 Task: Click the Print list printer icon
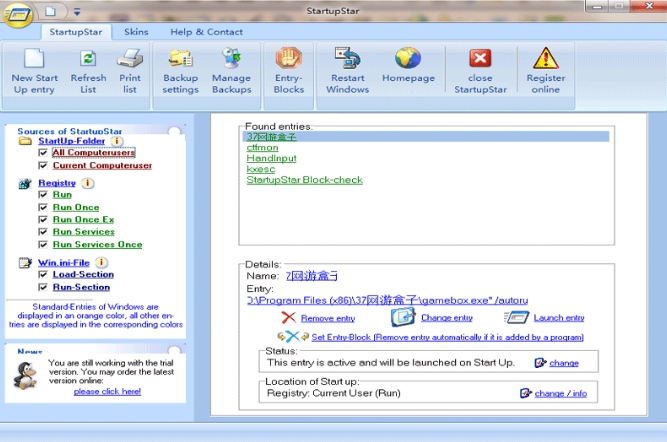[130, 58]
